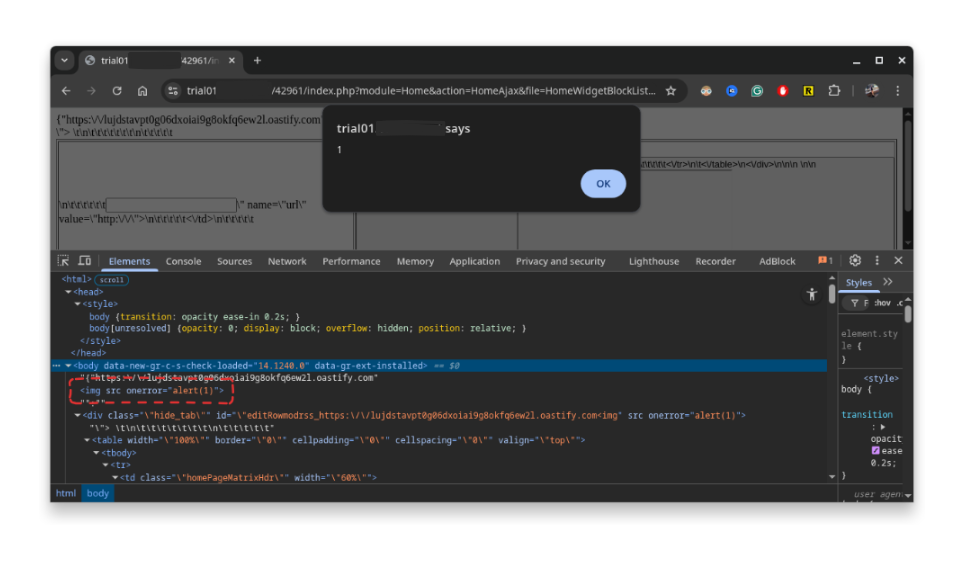Open Privacy and security tab
Viewport: 963px width, 563px height.
coord(560,262)
